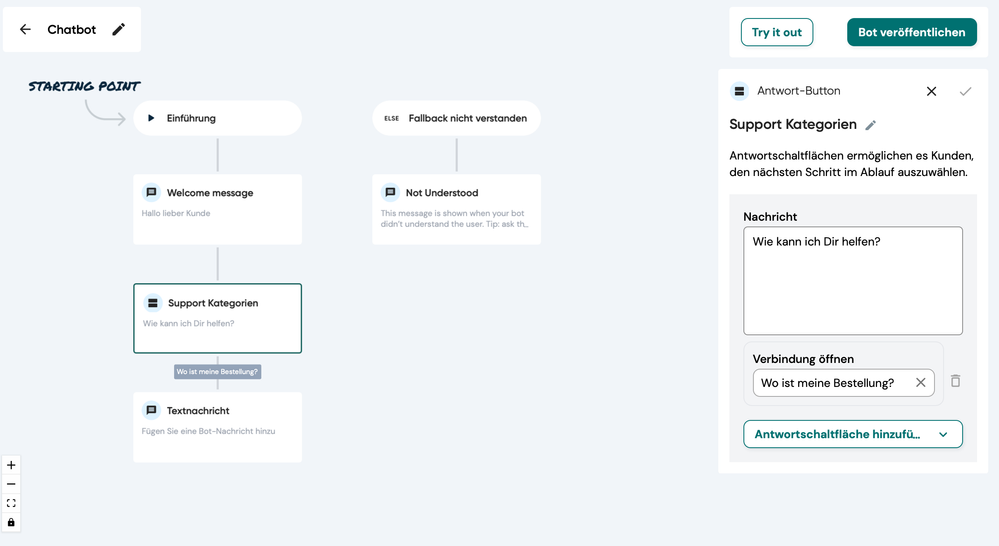Toggle the canvas lock icon

pyautogui.click(x=11, y=522)
